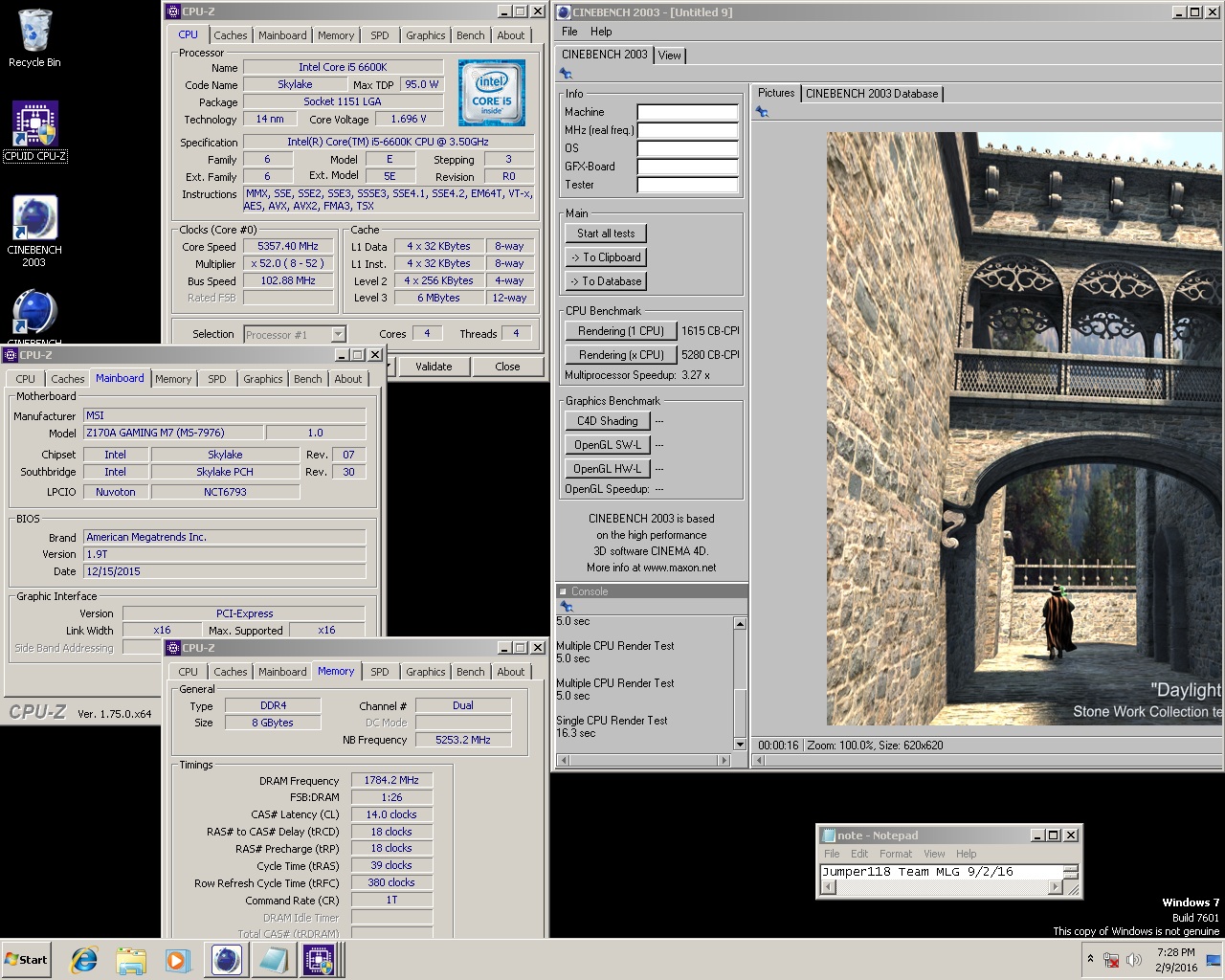Click MHz (real freq.) input field
The image size is (1225, 980).
[x=688, y=130]
